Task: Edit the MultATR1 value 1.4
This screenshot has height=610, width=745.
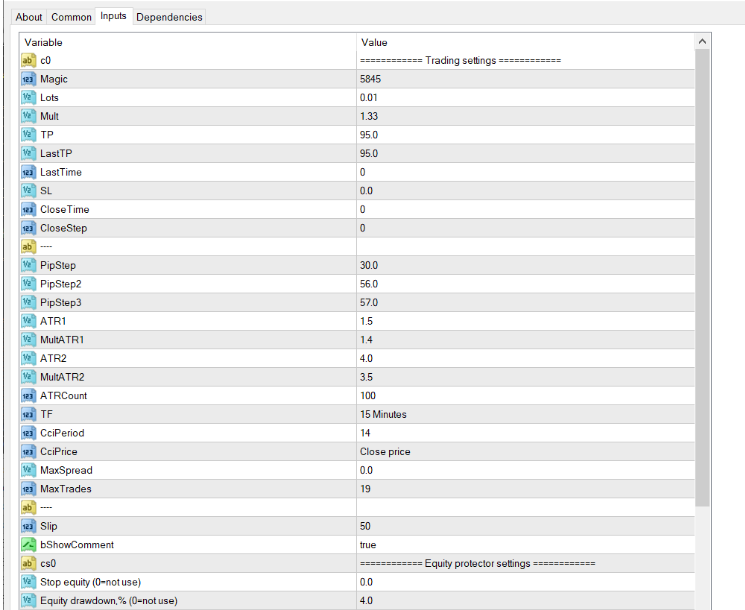Action: click(x=525, y=340)
